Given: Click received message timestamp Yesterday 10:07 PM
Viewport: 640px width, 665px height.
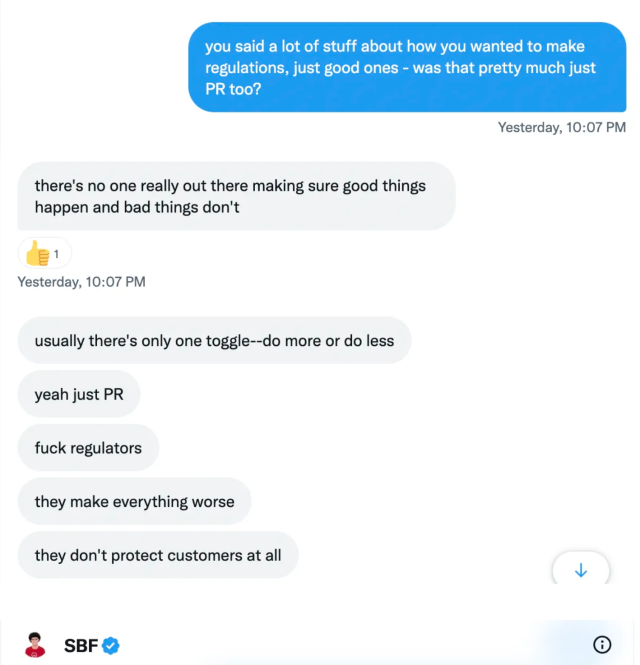Looking at the screenshot, I should (x=82, y=282).
